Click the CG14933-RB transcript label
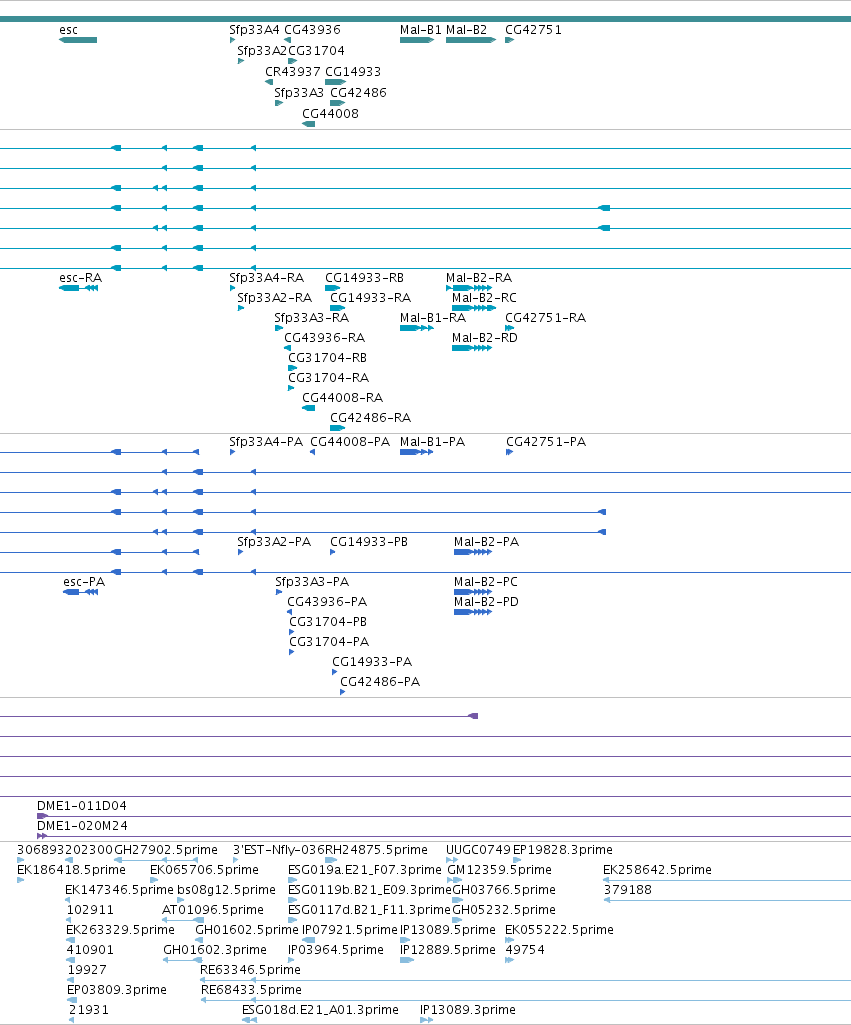Image resolution: width=851 pixels, height=1025 pixels. click(x=364, y=278)
